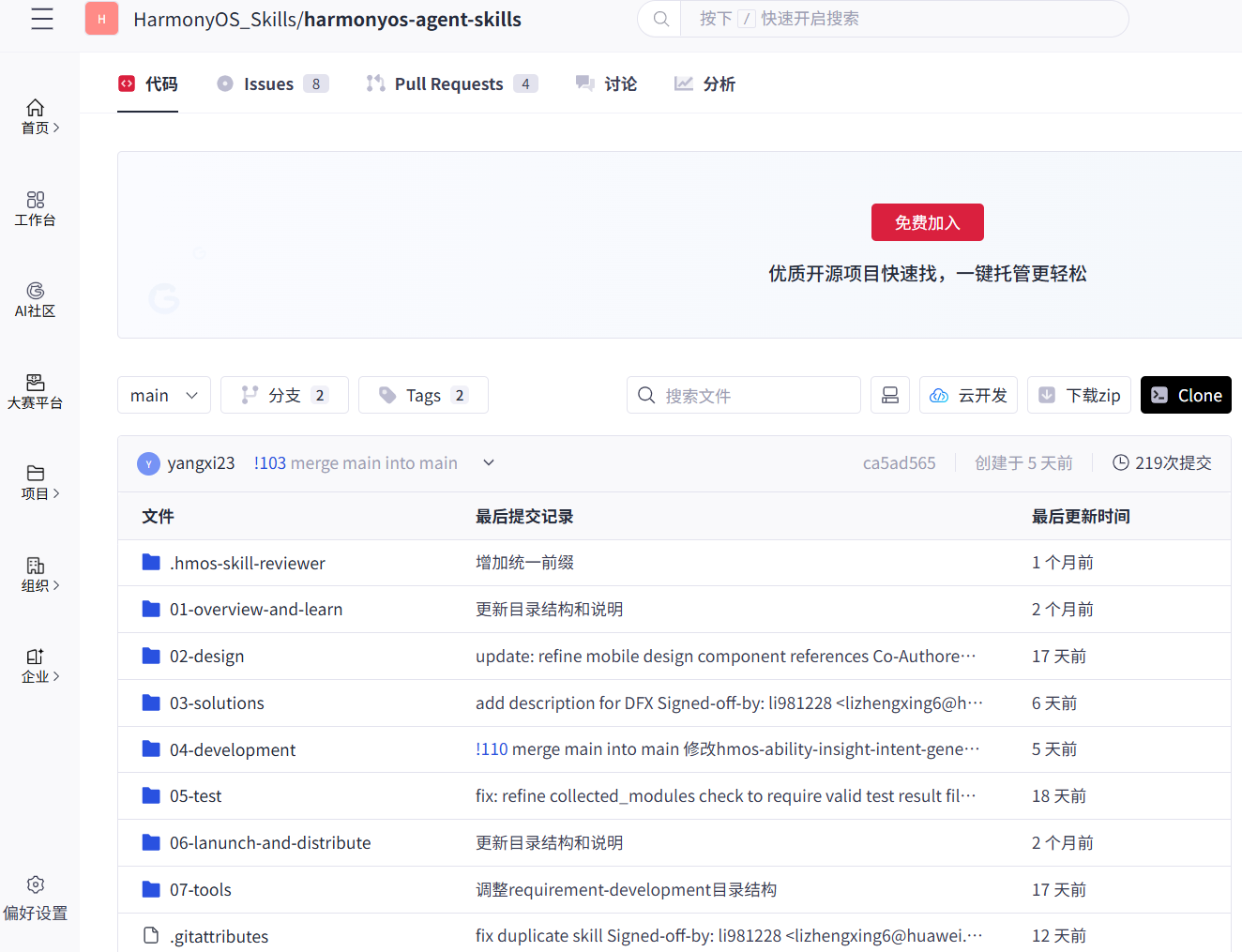Image resolution: width=1242 pixels, height=952 pixels.
Task: Open commit 'fix: refine collected_modules check'
Action: 726,795
